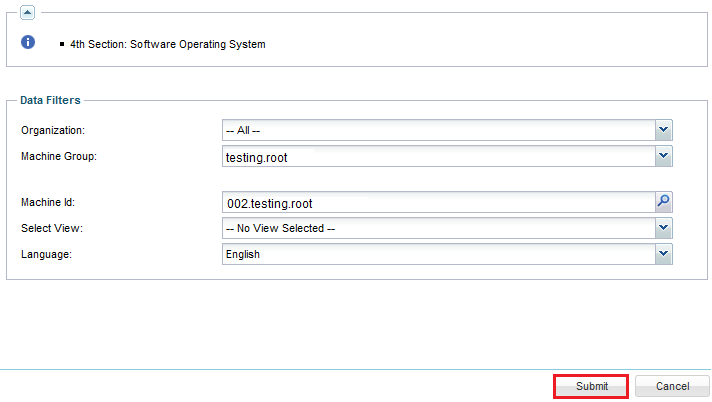Expand the Machine Group dropdown arrow

pyautogui.click(x=663, y=156)
